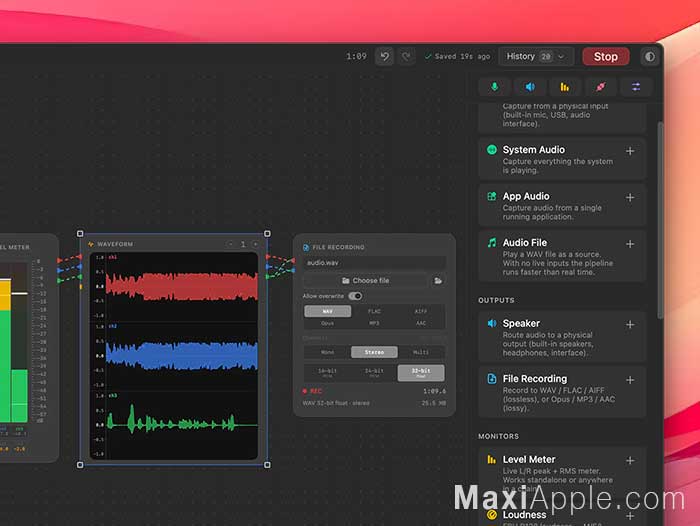The image size is (700, 526).
Task: Click the Speaker icon in Outputs list
Action: coord(492,323)
